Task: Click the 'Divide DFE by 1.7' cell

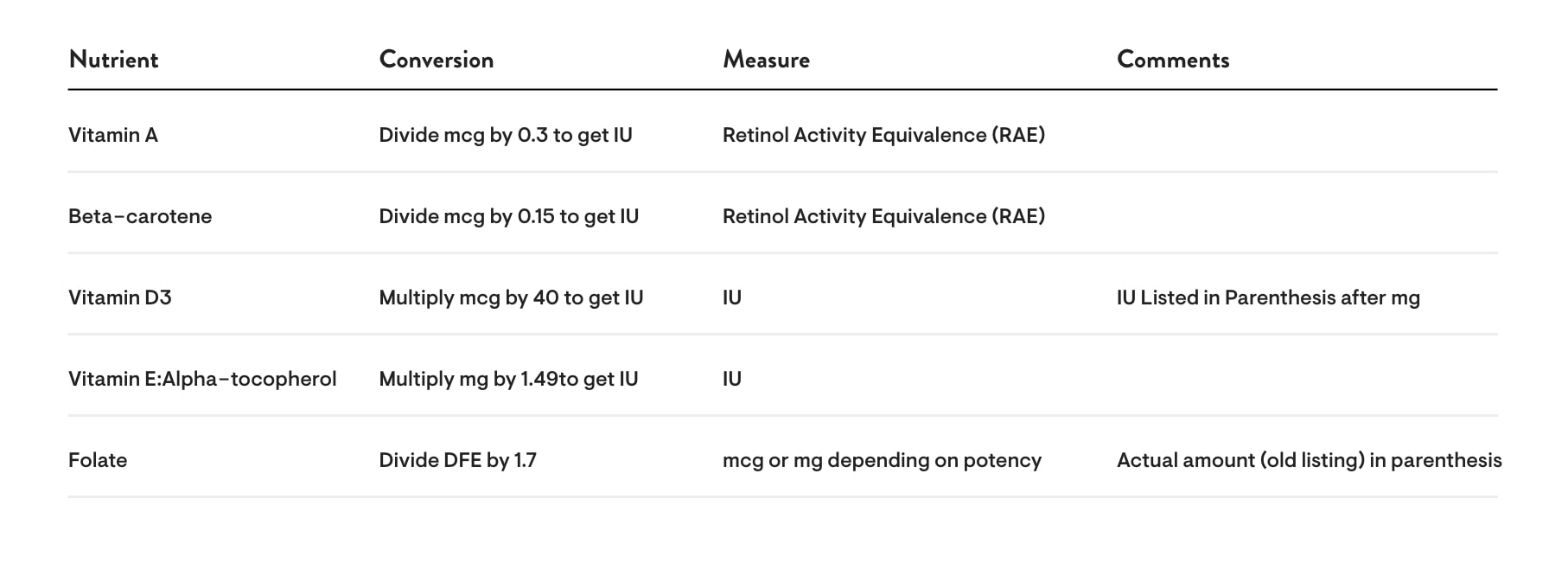Action: (457, 460)
